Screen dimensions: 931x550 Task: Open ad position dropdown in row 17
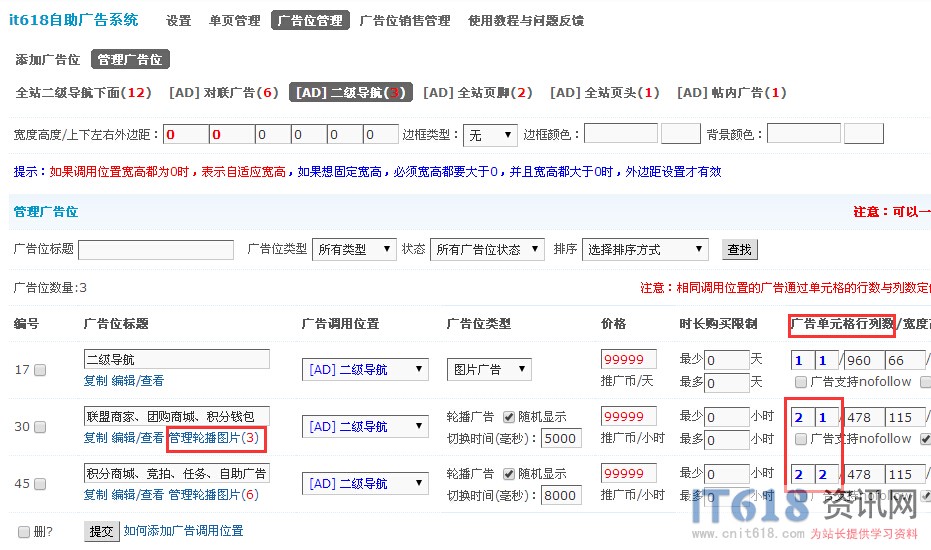click(x=365, y=369)
